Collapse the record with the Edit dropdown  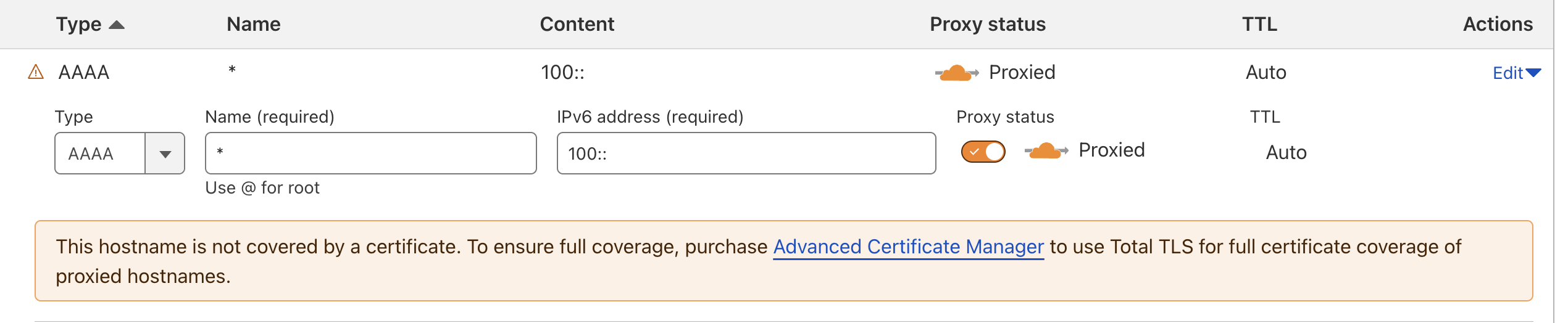click(x=1516, y=73)
